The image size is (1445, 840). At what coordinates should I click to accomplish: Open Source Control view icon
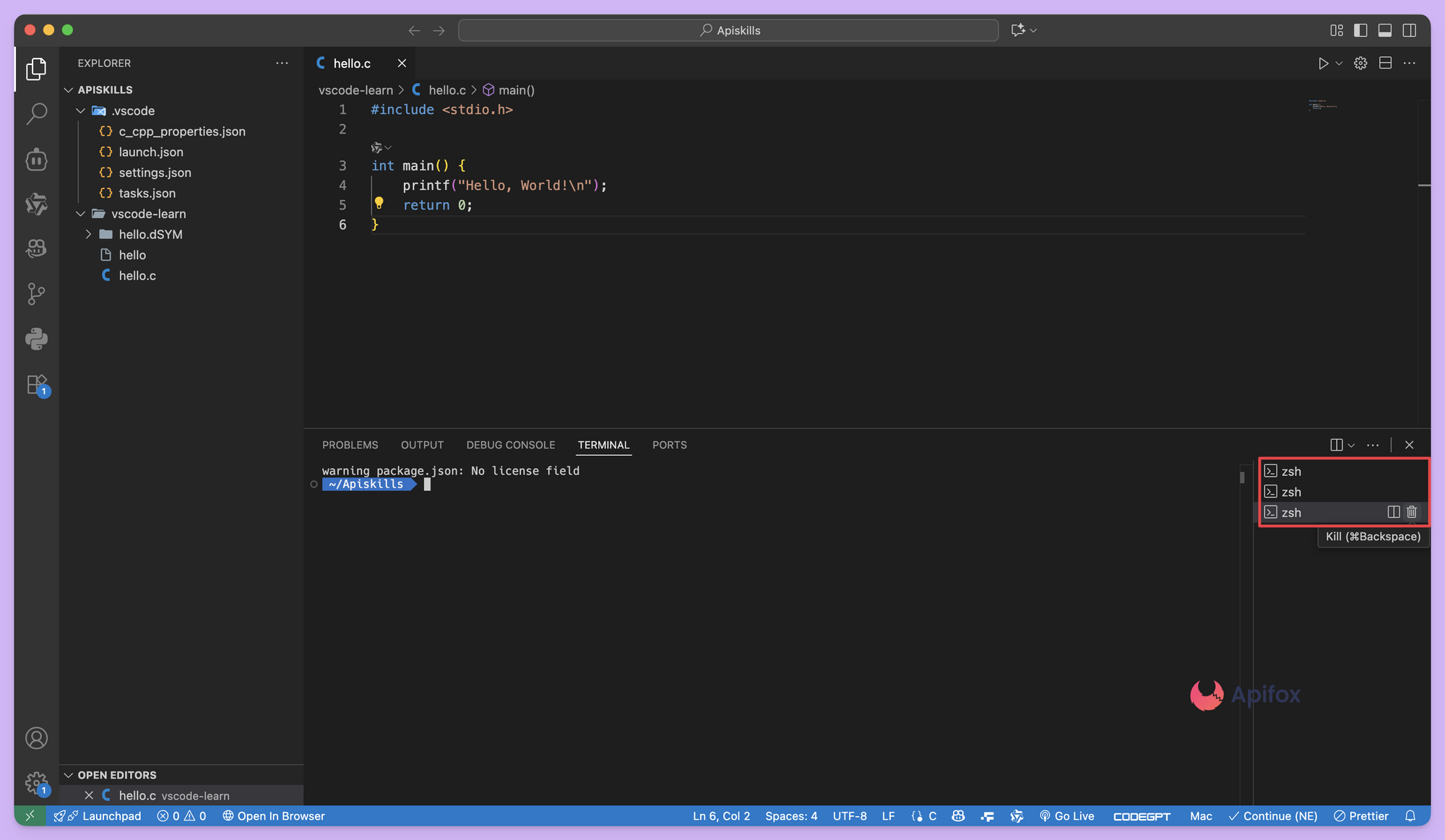[36, 293]
